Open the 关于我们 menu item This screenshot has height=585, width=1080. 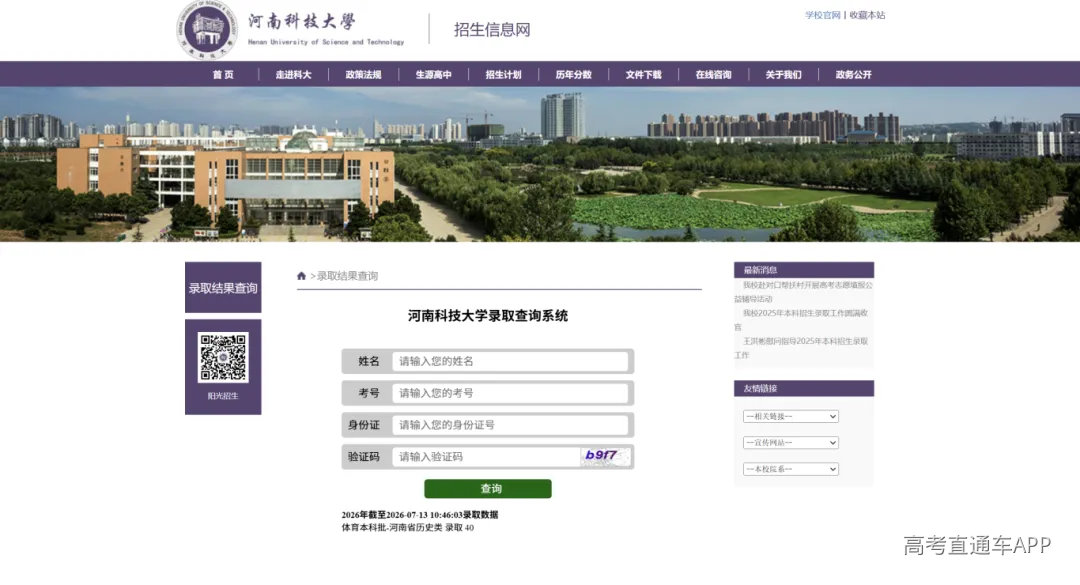(x=784, y=74)
